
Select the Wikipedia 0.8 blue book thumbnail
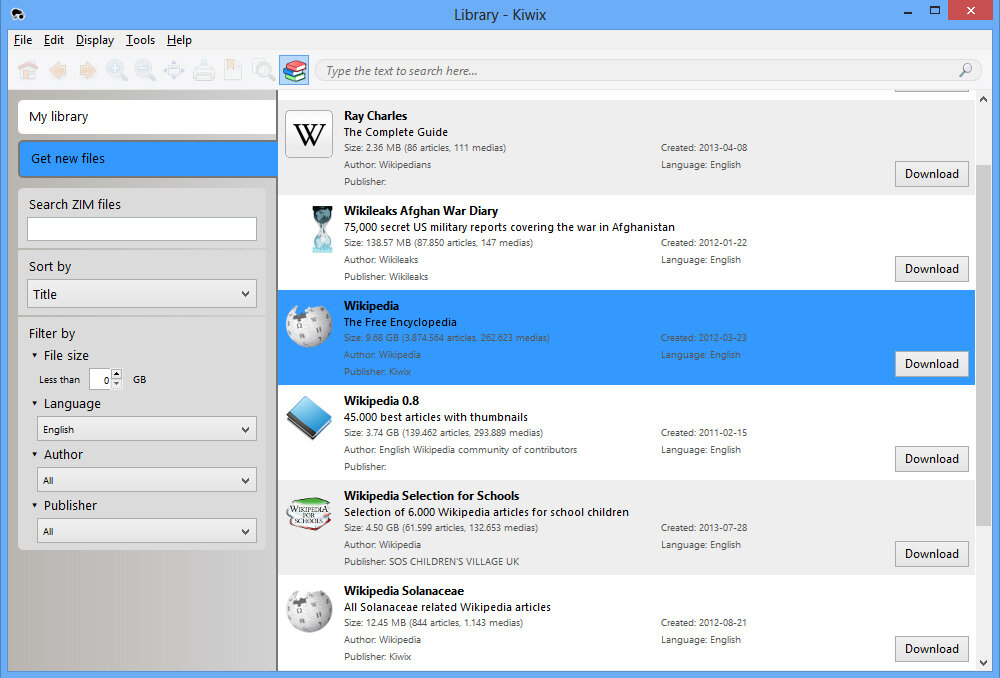pos(309,418)
